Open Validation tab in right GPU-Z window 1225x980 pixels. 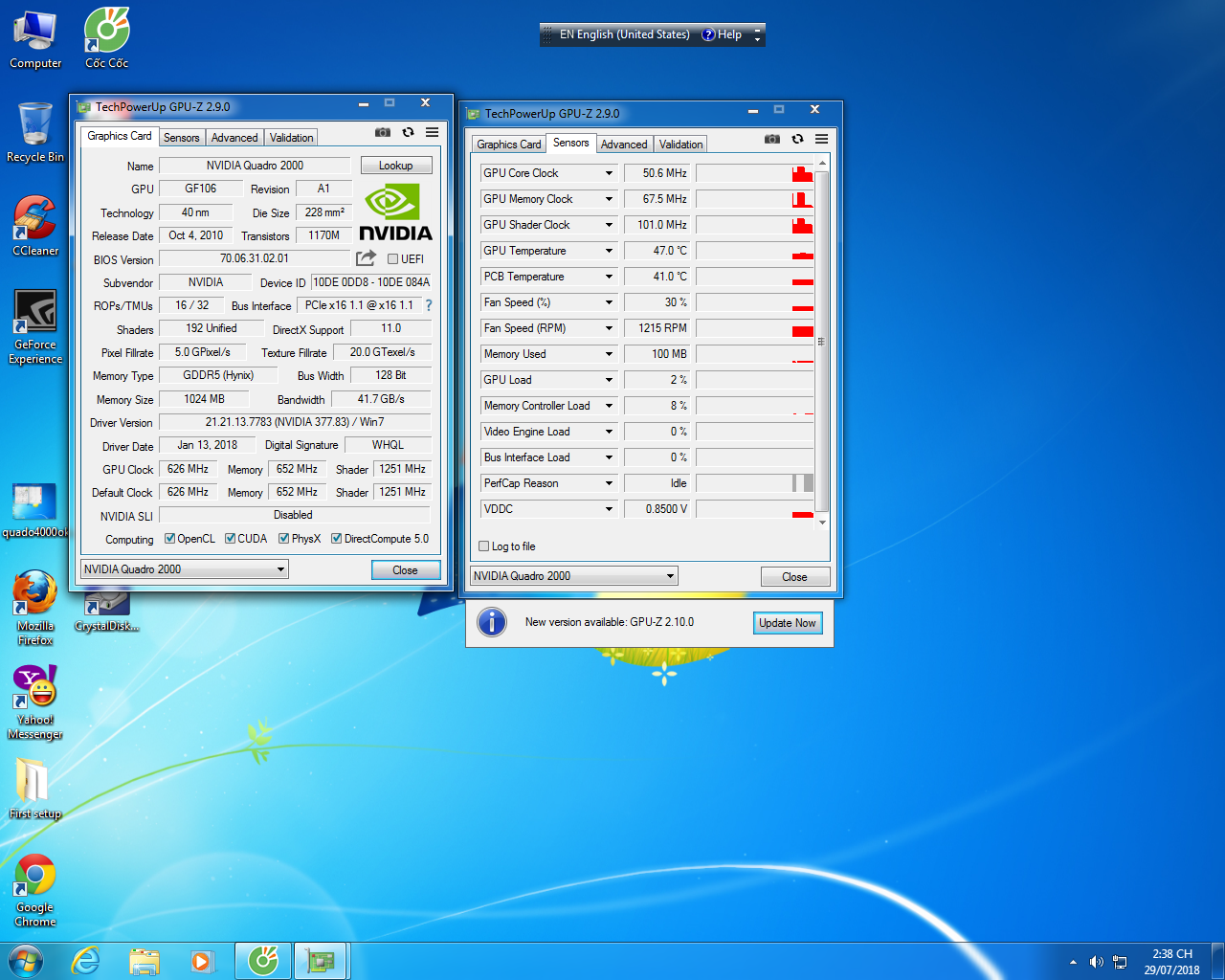[x=680, y=145]
